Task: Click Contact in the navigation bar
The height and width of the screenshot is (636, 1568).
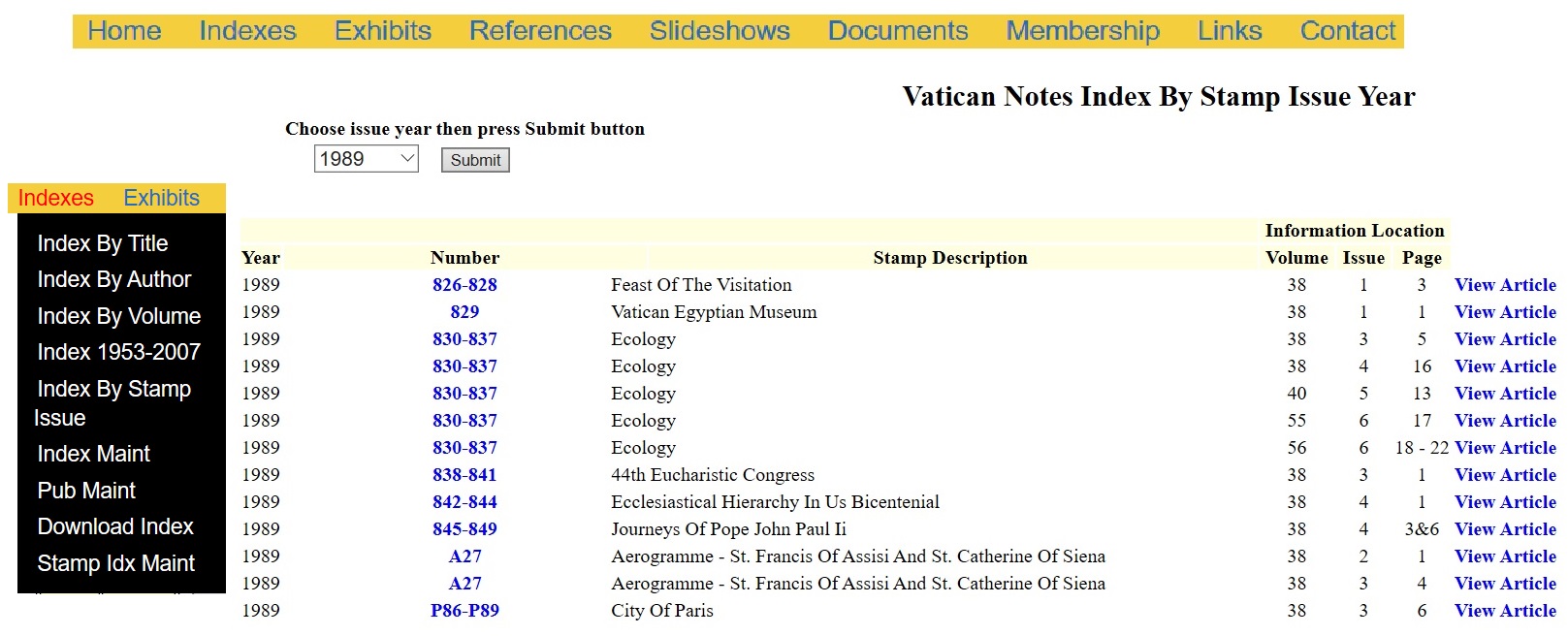Action: (x=1347, y=31)
